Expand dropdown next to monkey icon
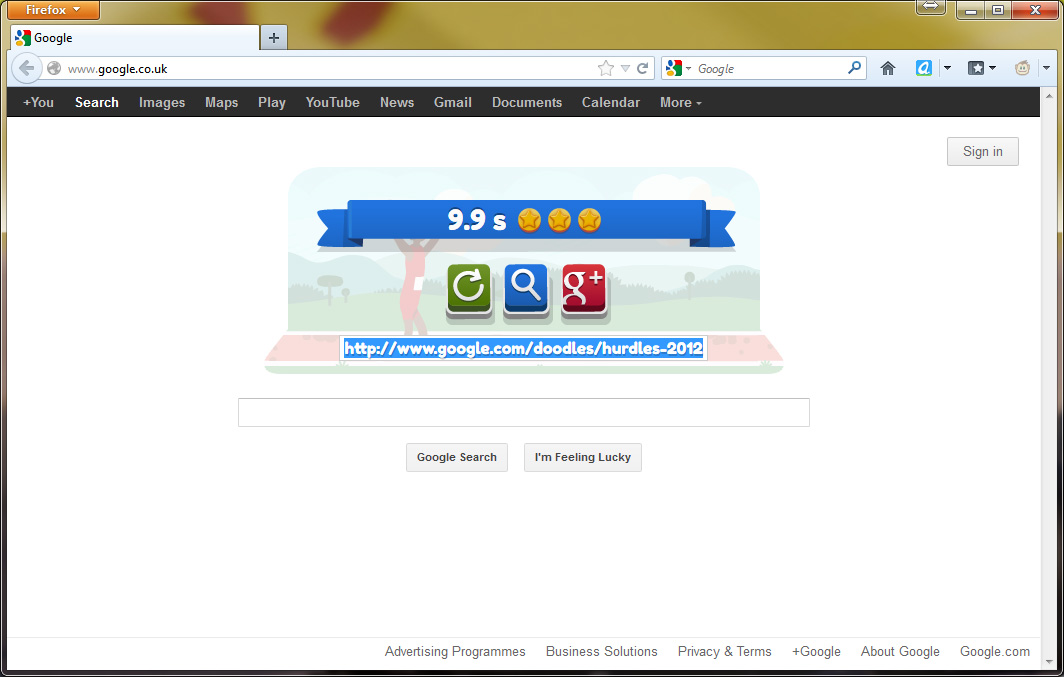 point(1046,69)
